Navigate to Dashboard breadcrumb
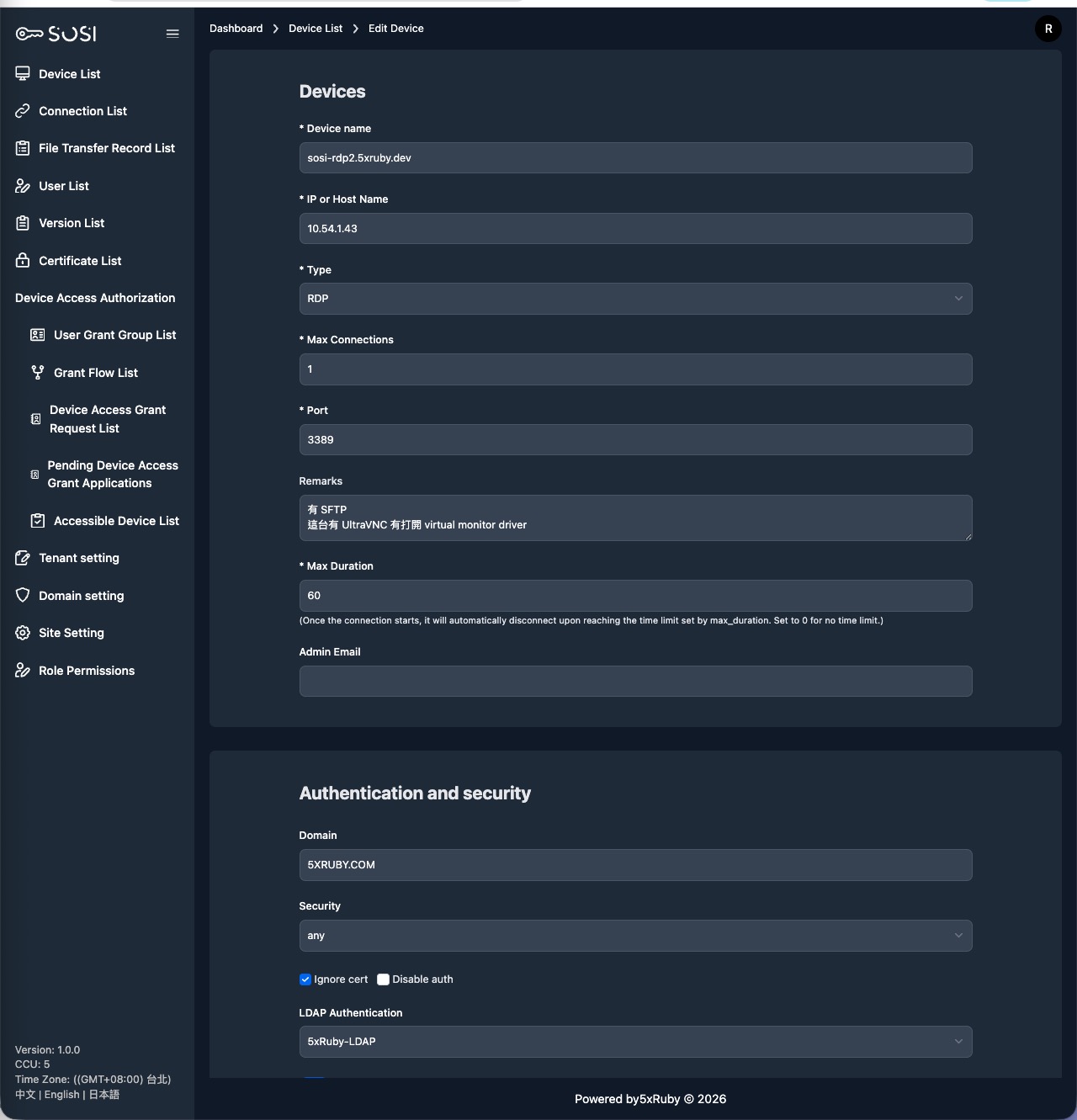 coord(236,29)
